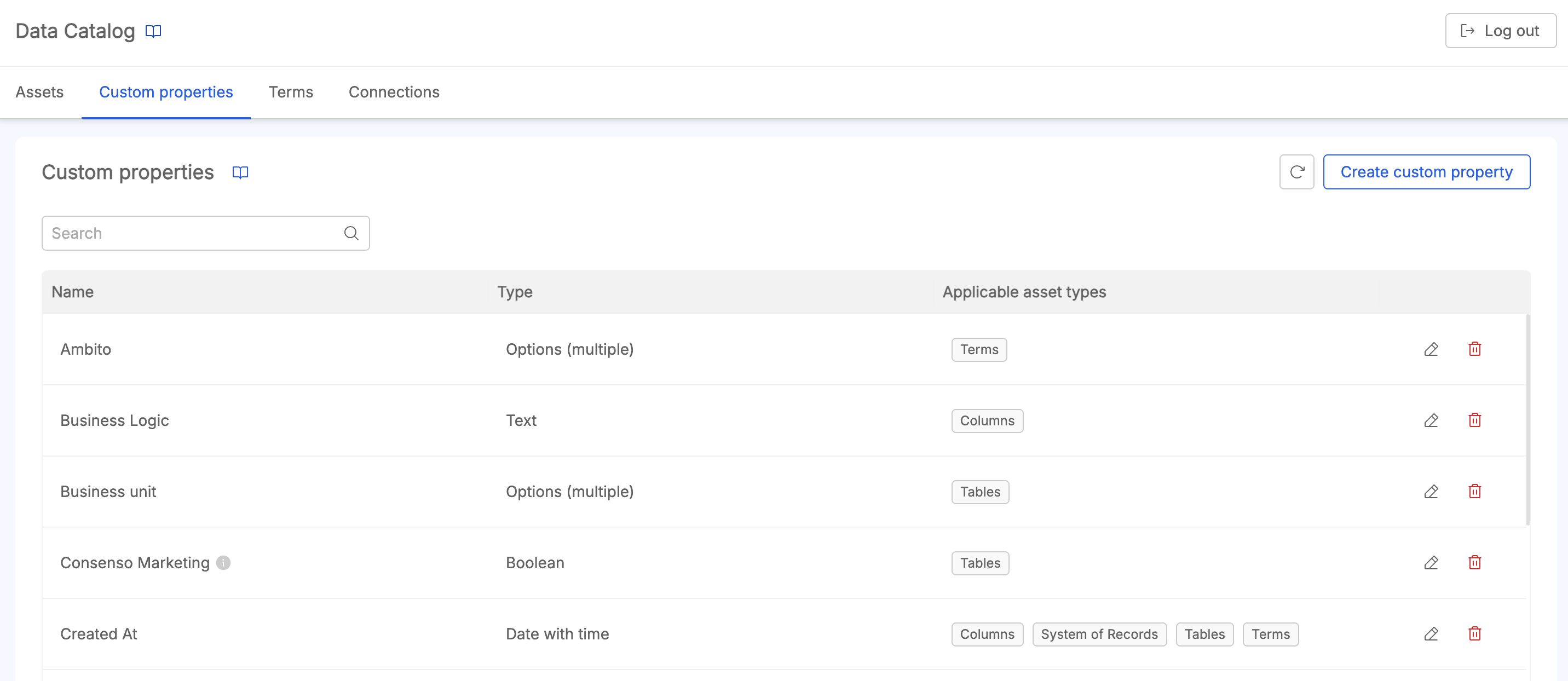
Task: Click the search magnifier icon
Action: click(351, 233)
